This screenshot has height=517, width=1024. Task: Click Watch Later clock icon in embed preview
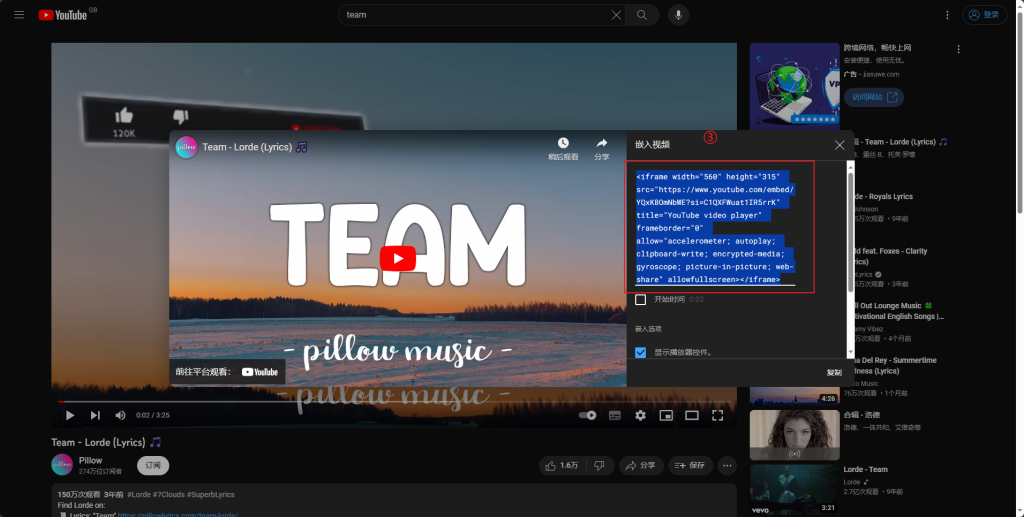pos(563,144)
